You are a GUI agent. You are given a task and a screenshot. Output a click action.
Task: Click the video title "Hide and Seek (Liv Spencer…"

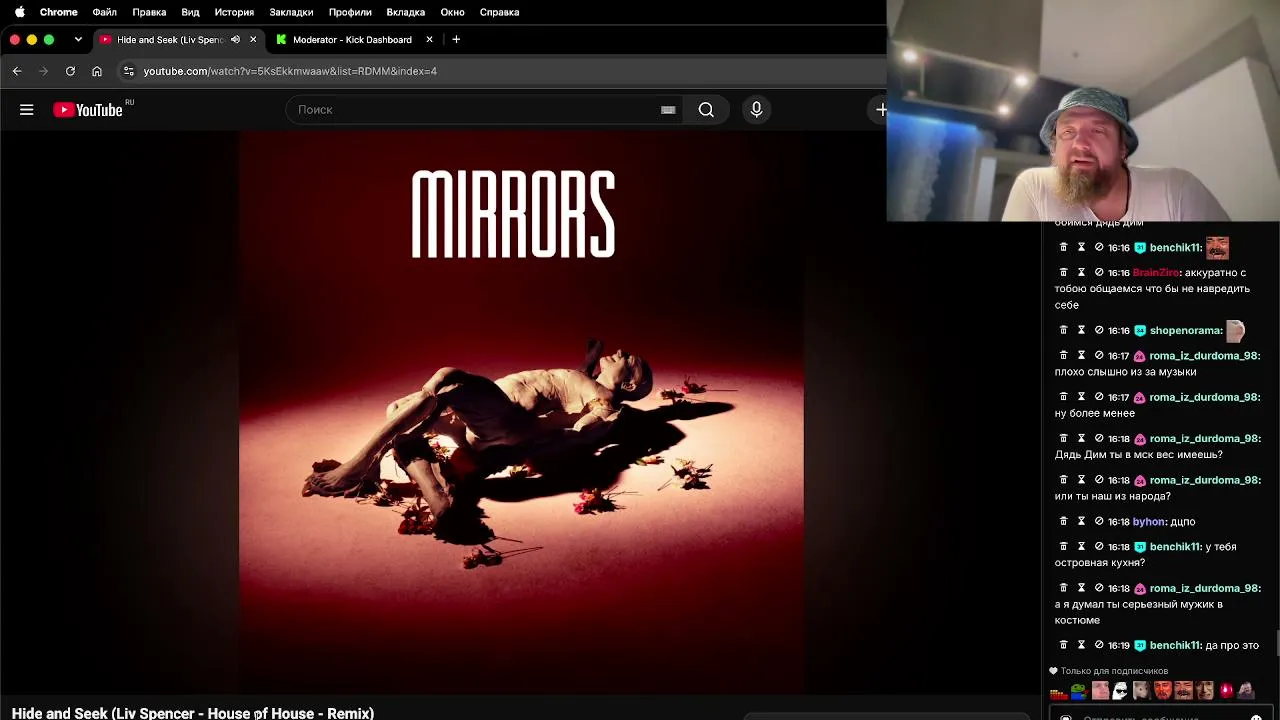coord(193,713)
